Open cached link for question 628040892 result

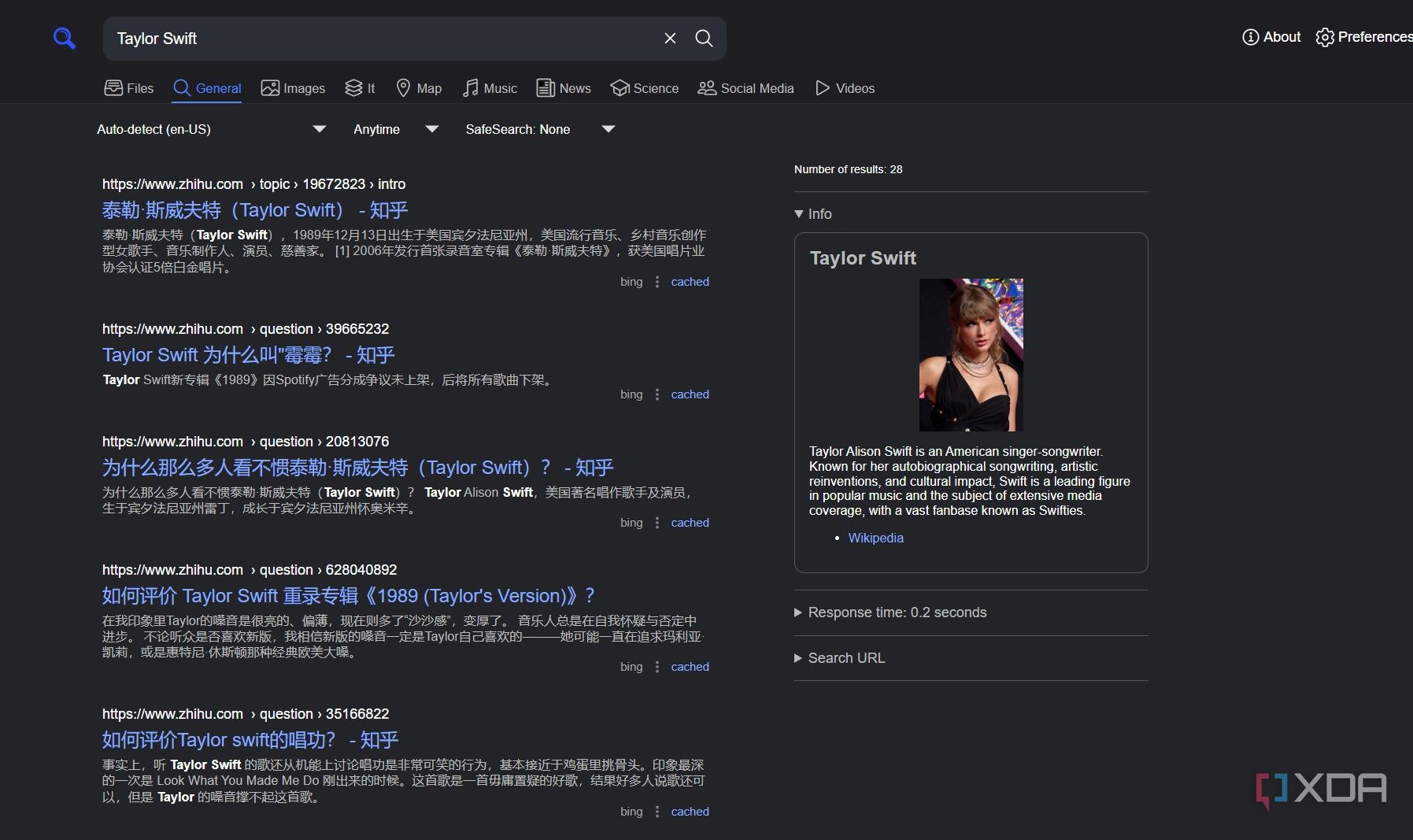pyautogui.click(x=690, y=667)
